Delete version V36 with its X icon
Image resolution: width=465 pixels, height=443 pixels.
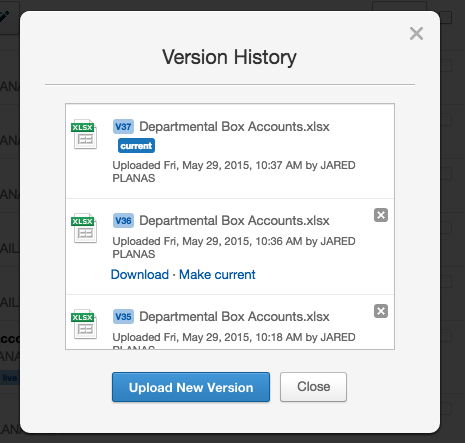click(x=381, y=215)
